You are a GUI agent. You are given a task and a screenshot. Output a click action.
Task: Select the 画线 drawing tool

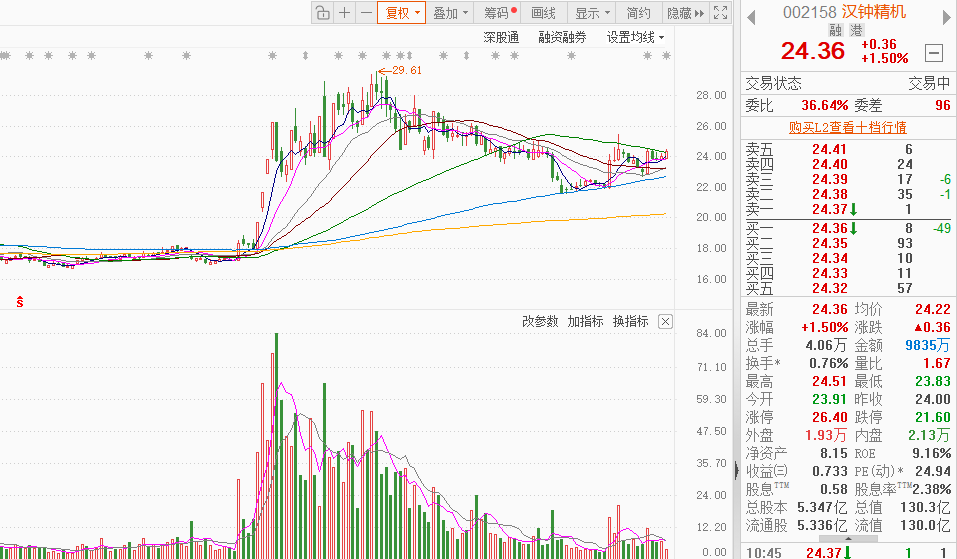click(x=543, y=13)
